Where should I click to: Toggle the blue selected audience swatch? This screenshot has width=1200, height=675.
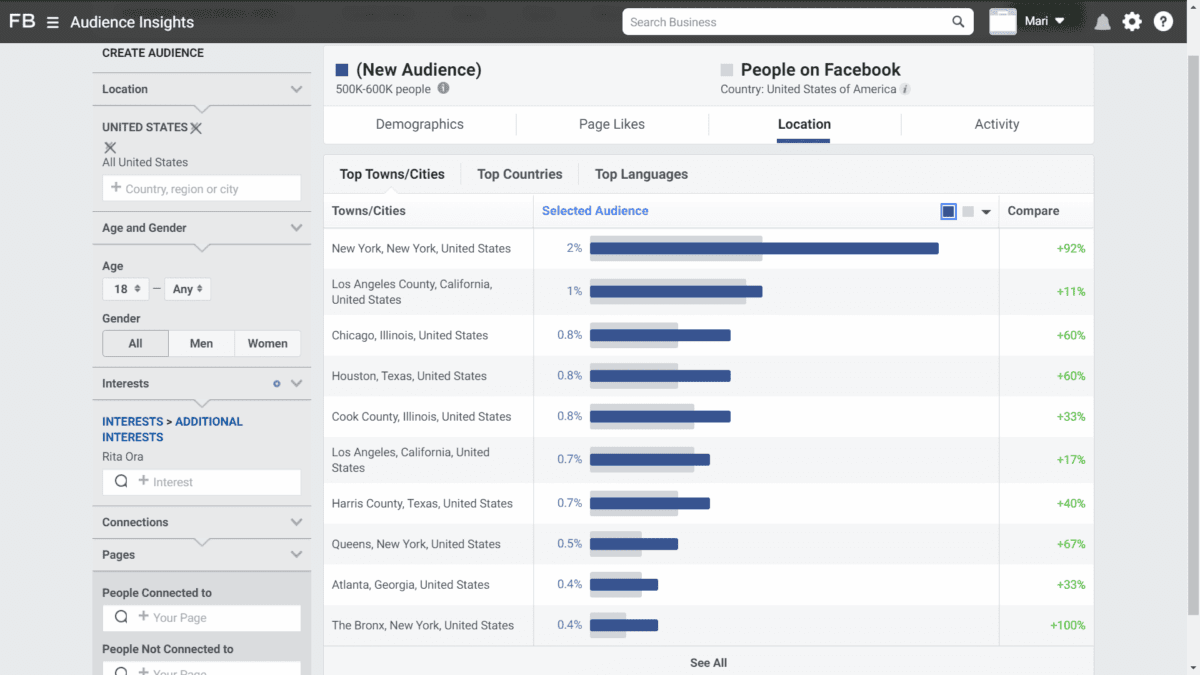949,211
